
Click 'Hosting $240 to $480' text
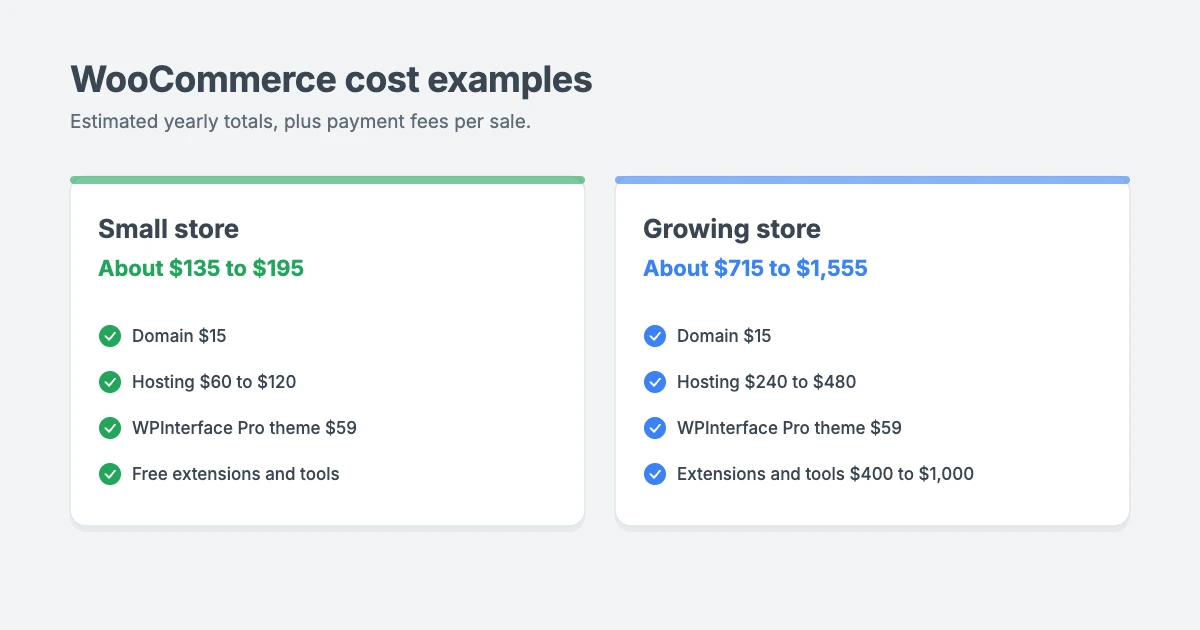766,382
